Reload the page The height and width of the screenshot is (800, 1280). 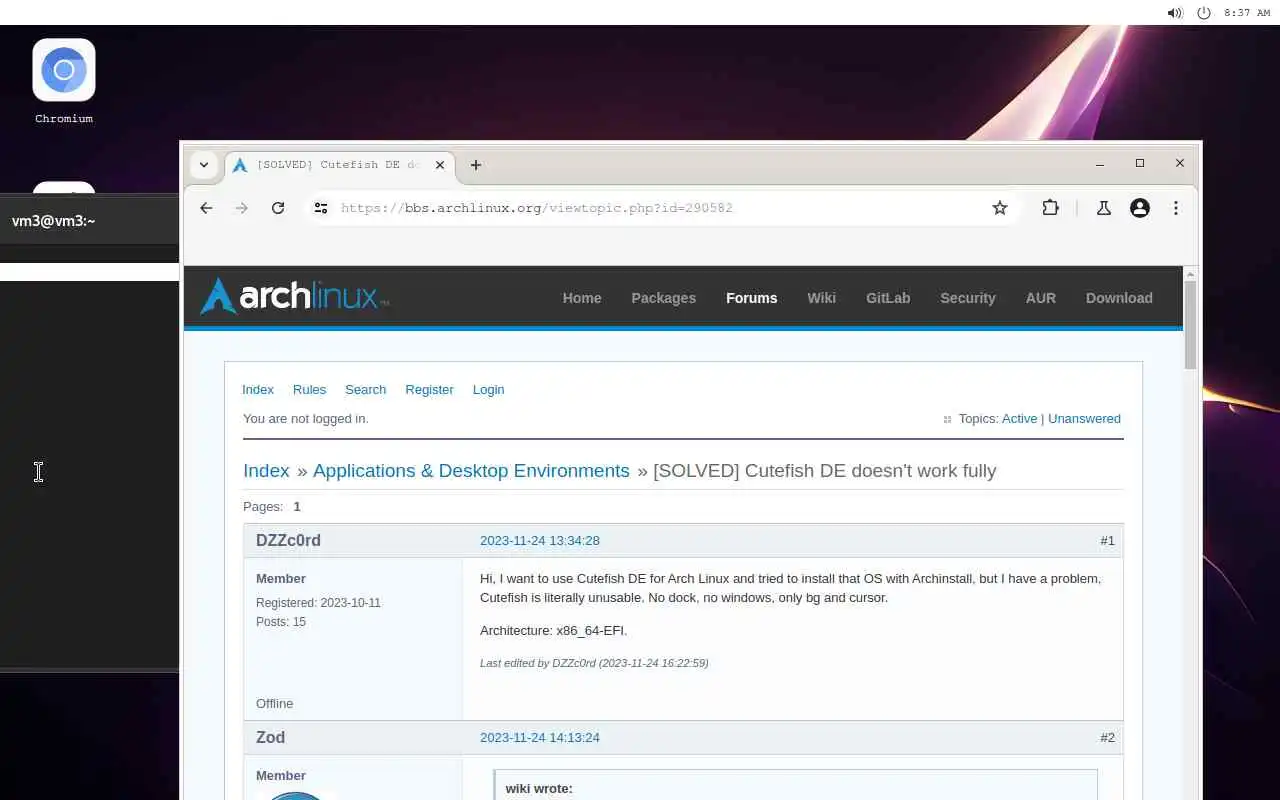click(x=278, y=208)
